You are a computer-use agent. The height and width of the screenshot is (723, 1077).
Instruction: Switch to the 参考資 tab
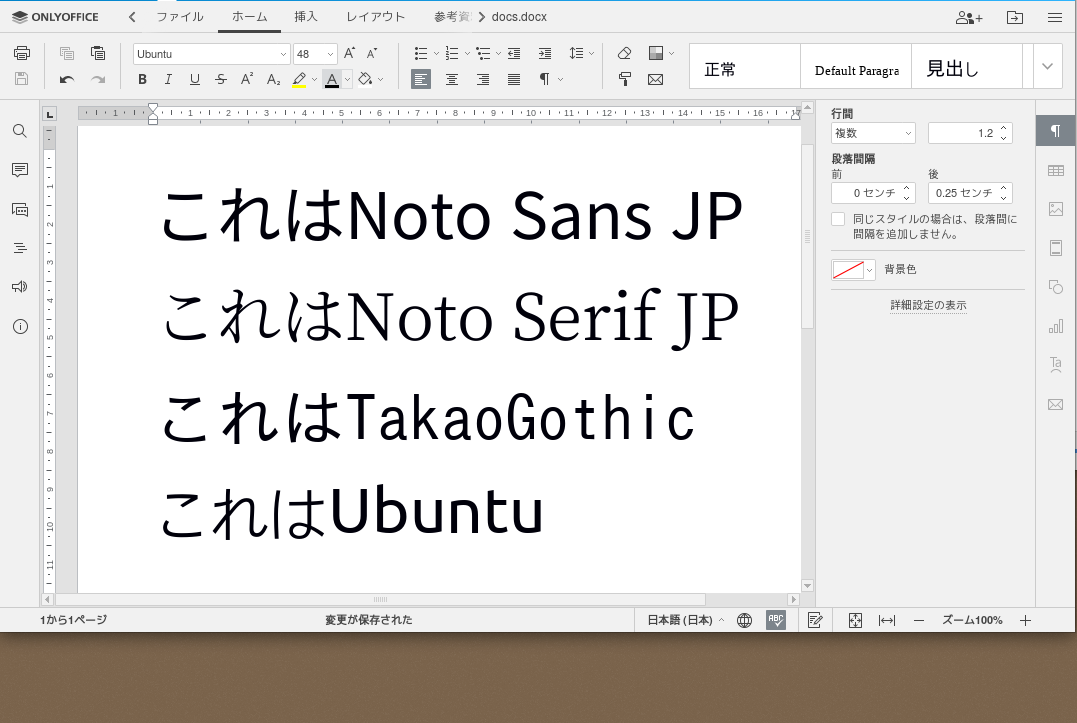[x=452, y=16]
